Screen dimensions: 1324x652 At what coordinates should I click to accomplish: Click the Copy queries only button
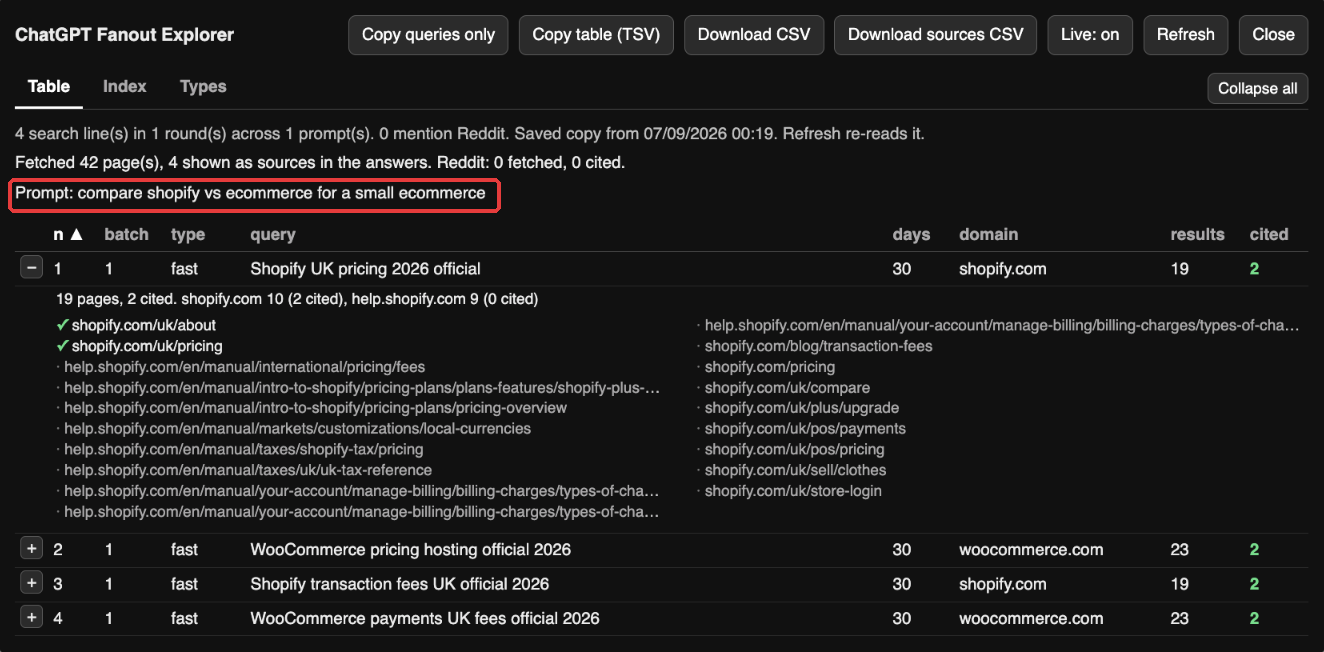[x=428, y=34]
